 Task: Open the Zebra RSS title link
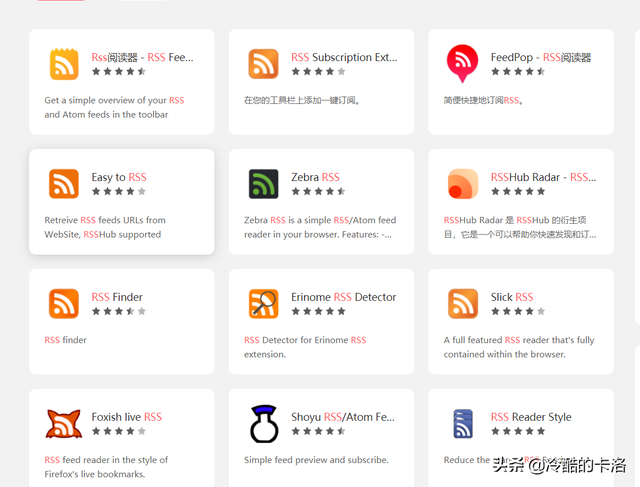tap(315, 177)
